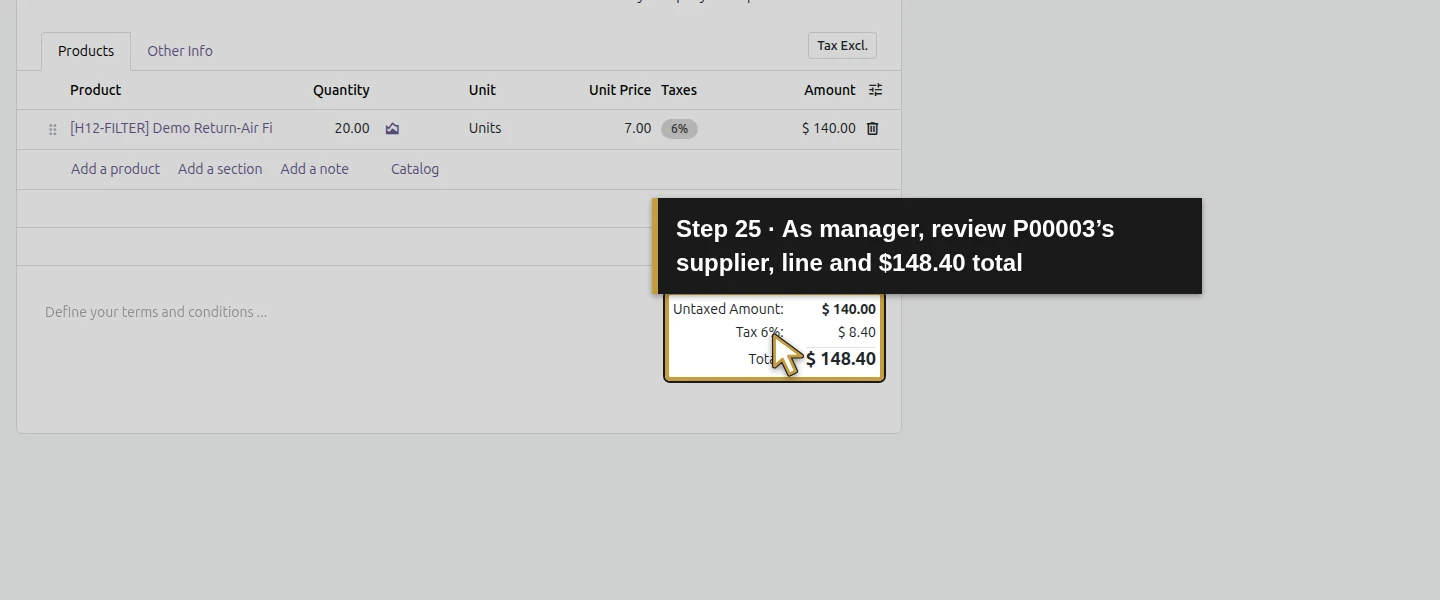Click Add a section link
1440x600 pixels.
[x=220, y=169]
